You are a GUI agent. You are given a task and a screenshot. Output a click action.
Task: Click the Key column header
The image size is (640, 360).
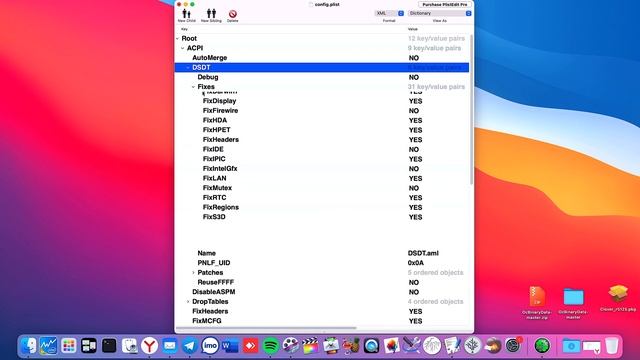pos(184,29)
